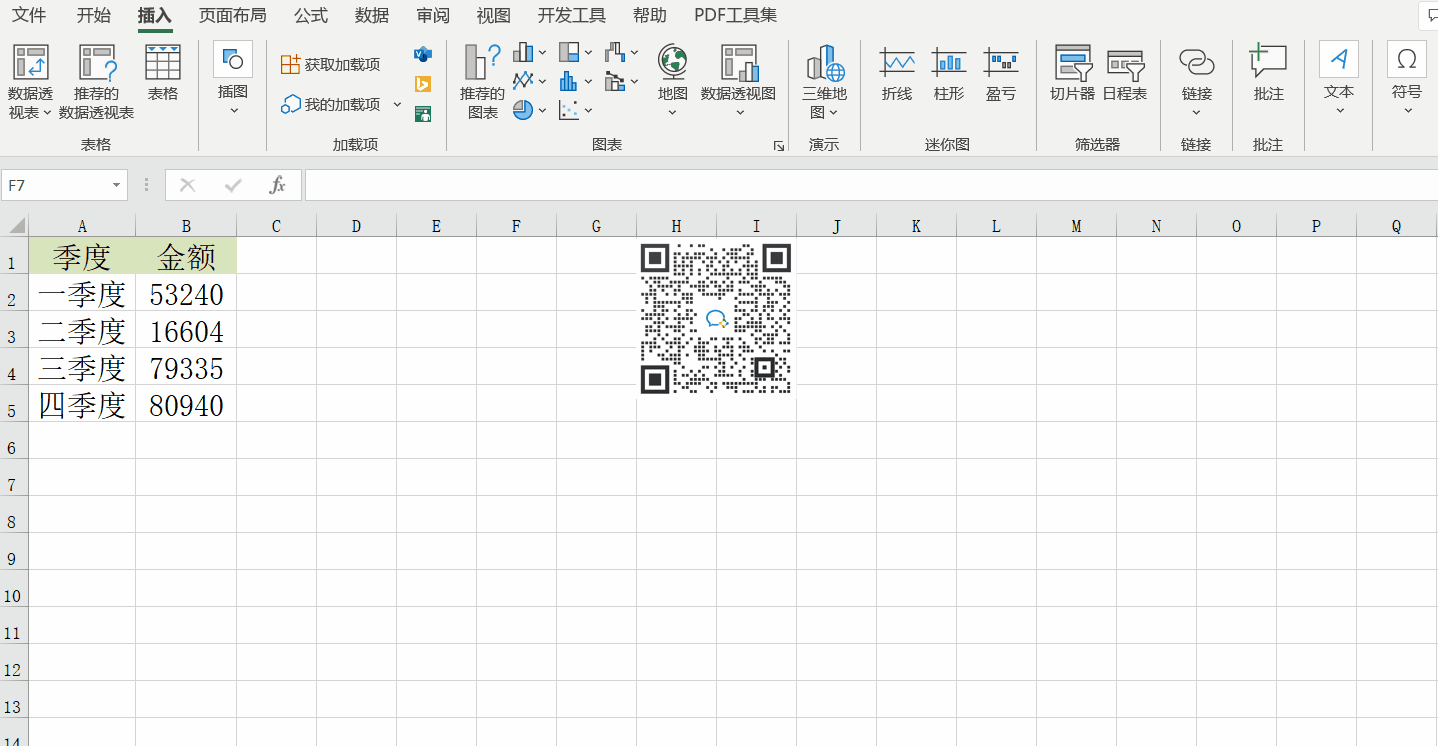Click the 数据透视表 (PivotTable) icon
This screenshot has height=746, width=1438.
click(x=30, y=62)
